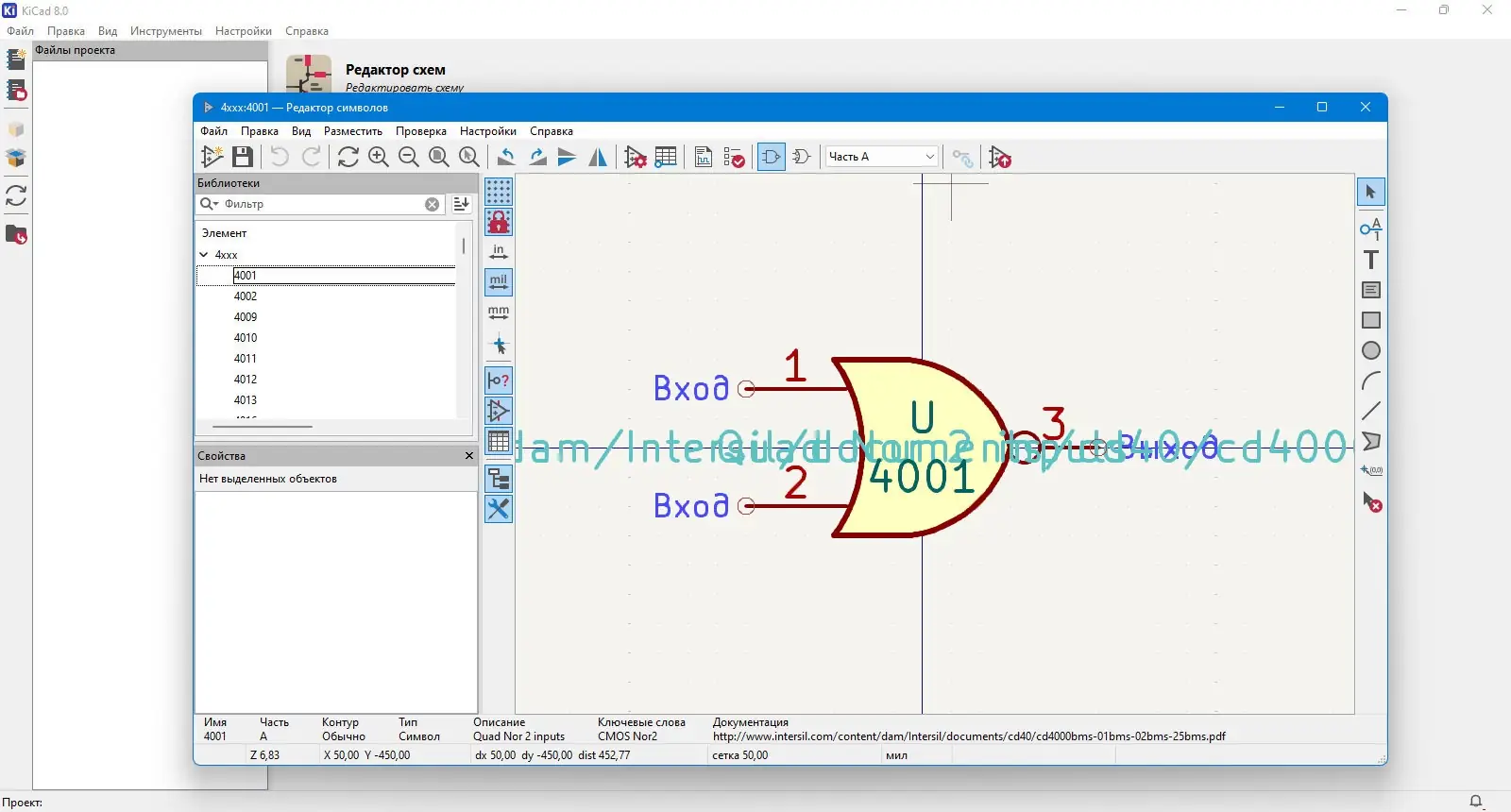Open the Часть A unit dropdown
Screen dimensions: 1511x812
coord(882,157)
